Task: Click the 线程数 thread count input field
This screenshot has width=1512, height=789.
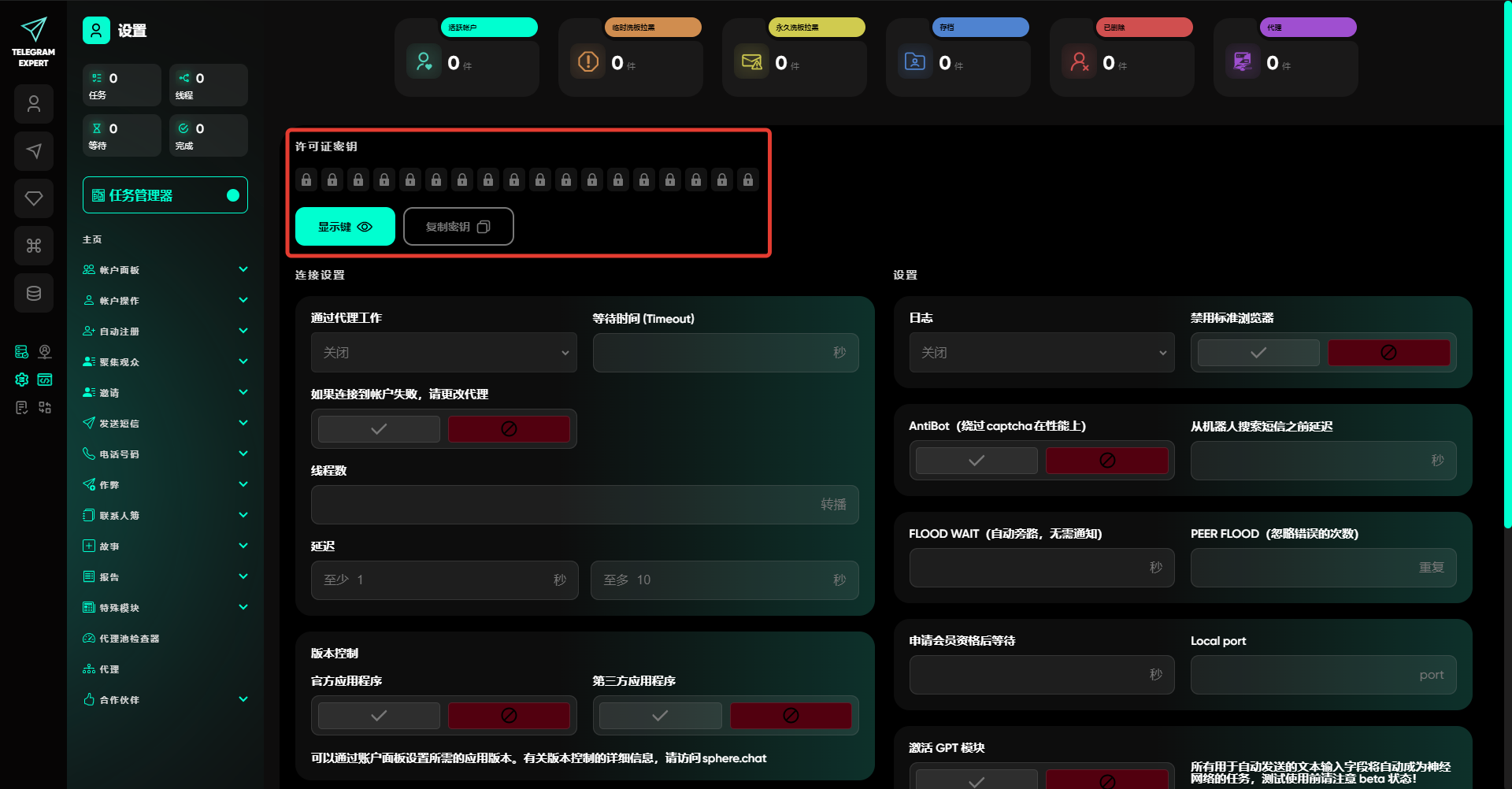Action: (x=584, y=505)
